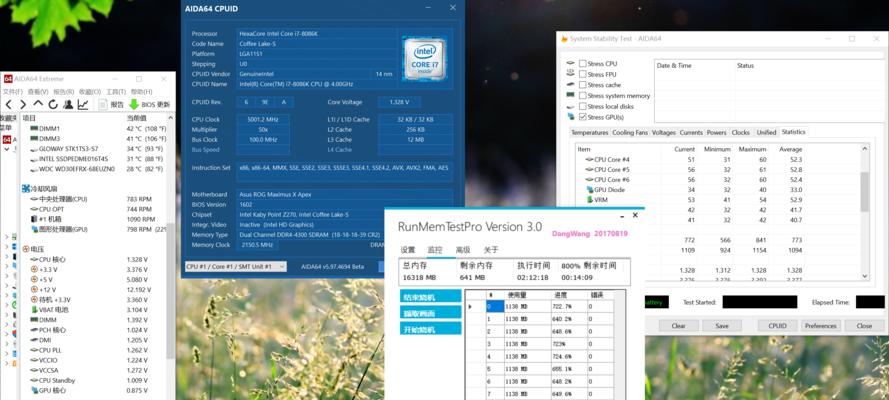Open the graph icon in AIDA64 toolbar
The image size is (889, 400).
[x=83, y=104]
